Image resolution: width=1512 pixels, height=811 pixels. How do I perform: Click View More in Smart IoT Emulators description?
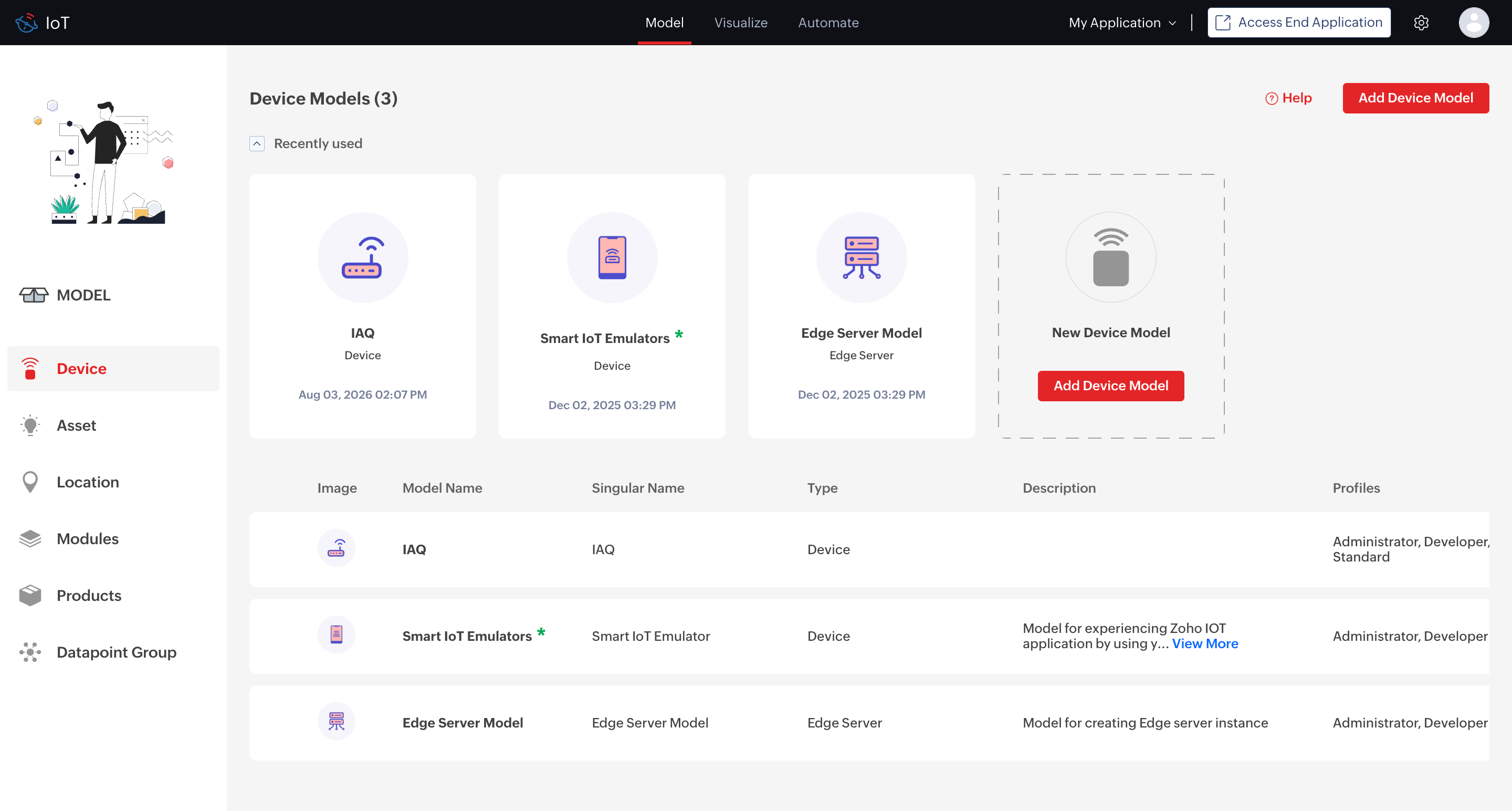[x=1205, y=643]
